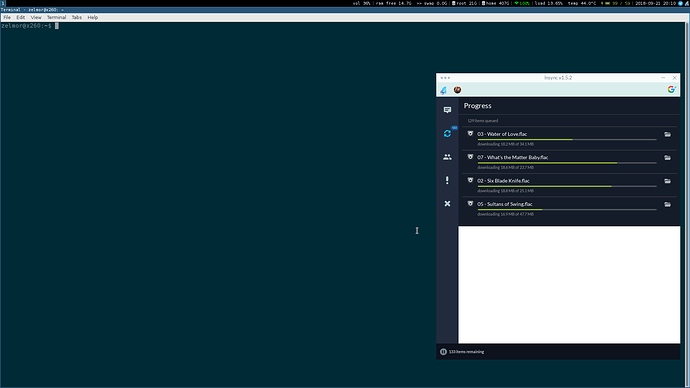Open the sync progress icon in sidebar
This screenshot has width=690, height=388.
447,133
